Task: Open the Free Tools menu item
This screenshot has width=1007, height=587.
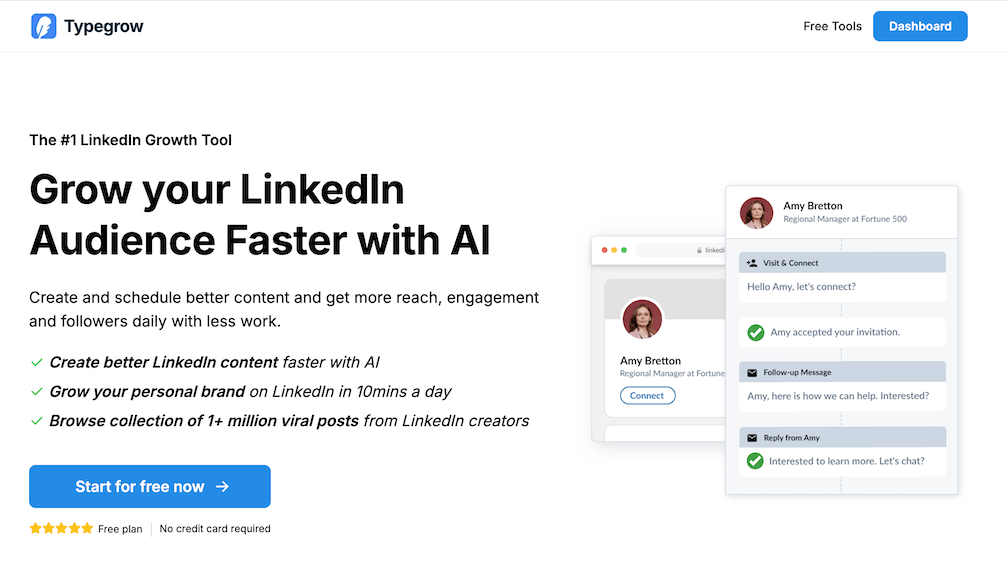Action: 832,26
